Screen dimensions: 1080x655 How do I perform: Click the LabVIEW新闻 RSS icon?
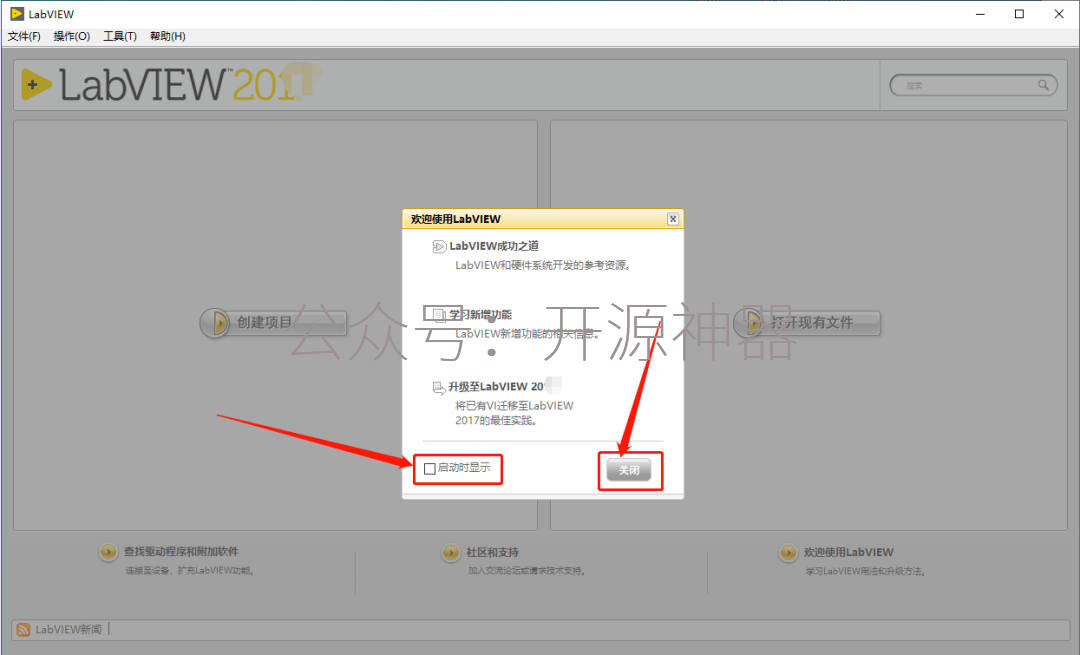coord(23,630)
